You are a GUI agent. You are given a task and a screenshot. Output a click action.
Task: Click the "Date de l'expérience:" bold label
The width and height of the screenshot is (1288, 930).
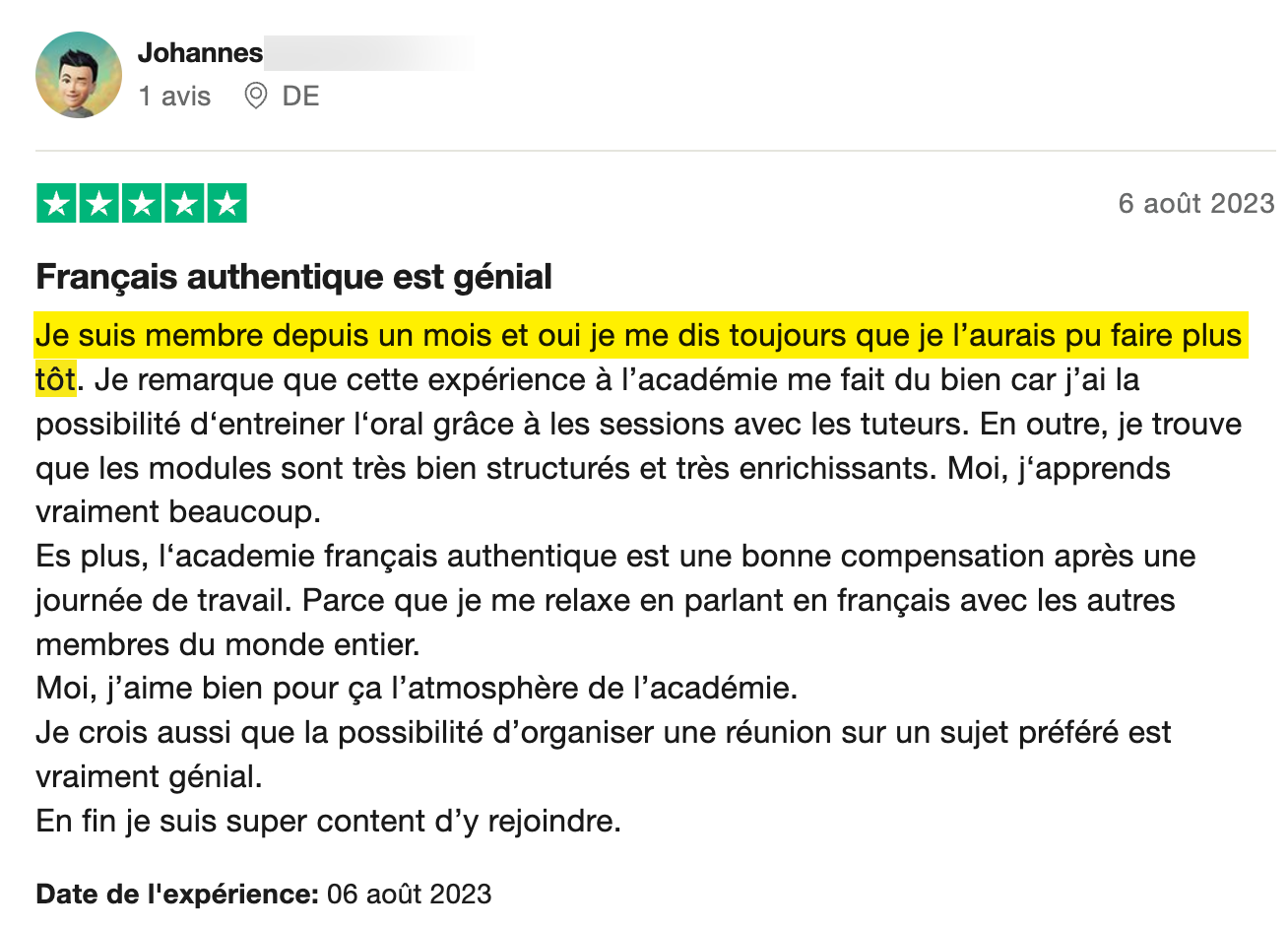coord(177,895)
